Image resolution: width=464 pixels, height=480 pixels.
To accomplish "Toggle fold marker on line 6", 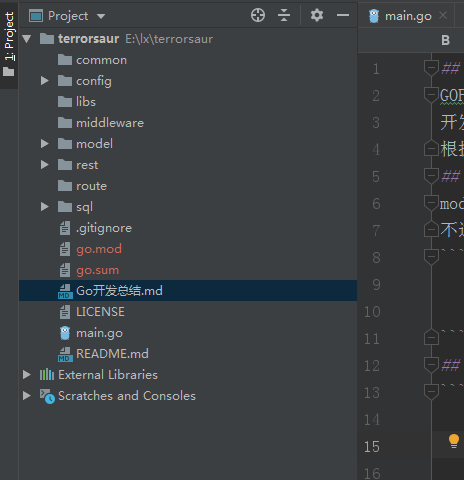I will coord(431,203).
